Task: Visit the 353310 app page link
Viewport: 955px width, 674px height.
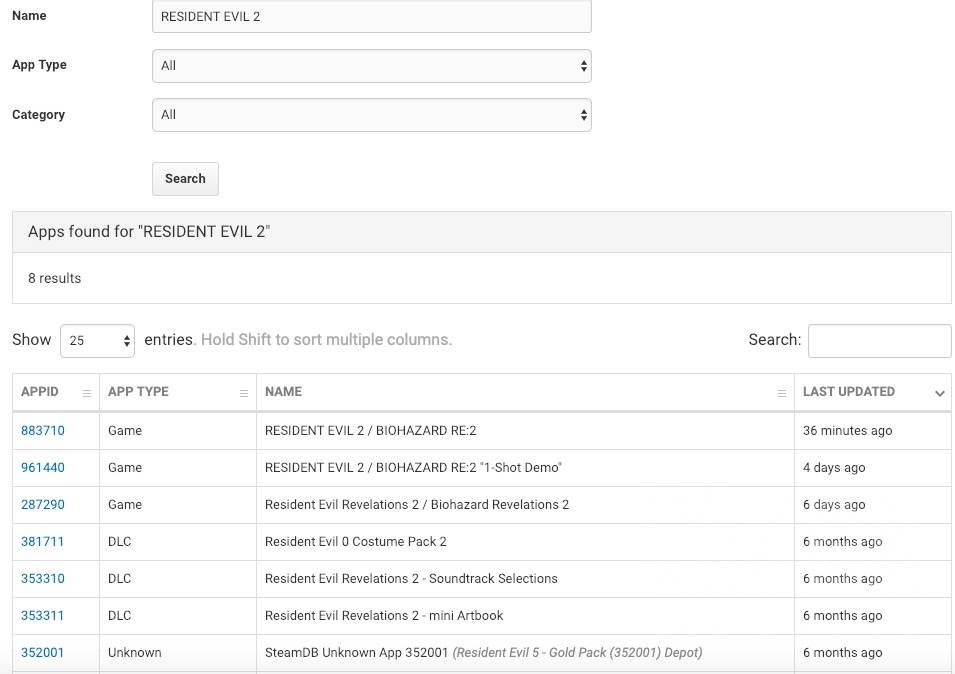Action: point(43,579)
